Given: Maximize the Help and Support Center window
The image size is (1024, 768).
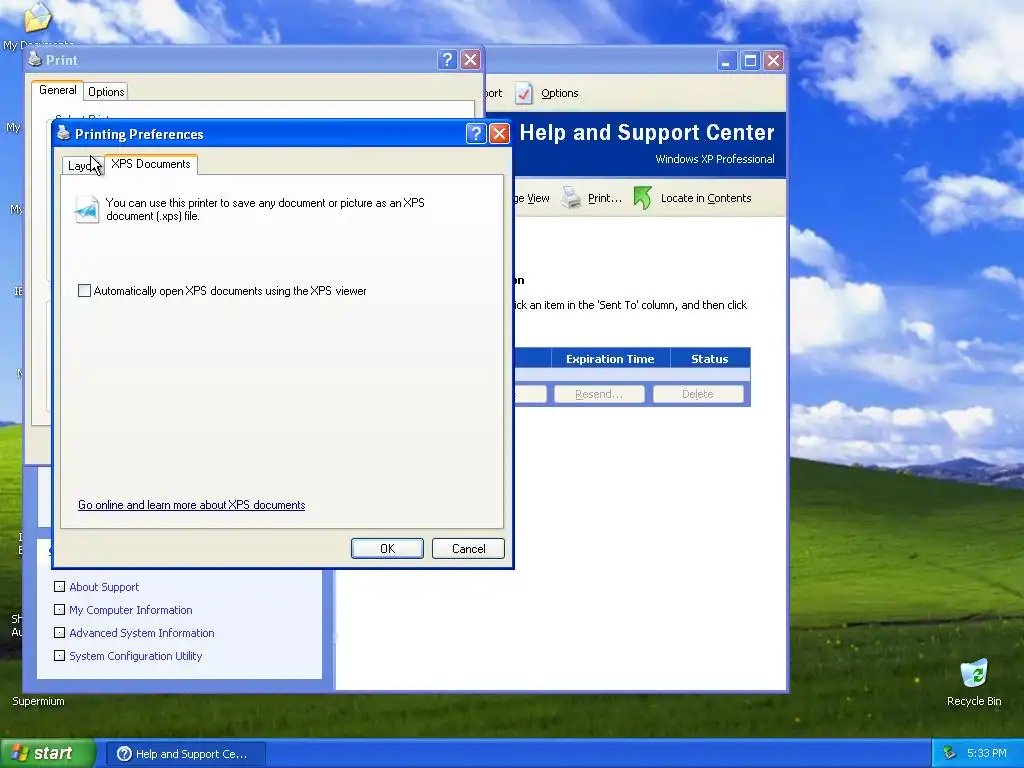Looking at the screenshot, I should (x=750, y=61).
